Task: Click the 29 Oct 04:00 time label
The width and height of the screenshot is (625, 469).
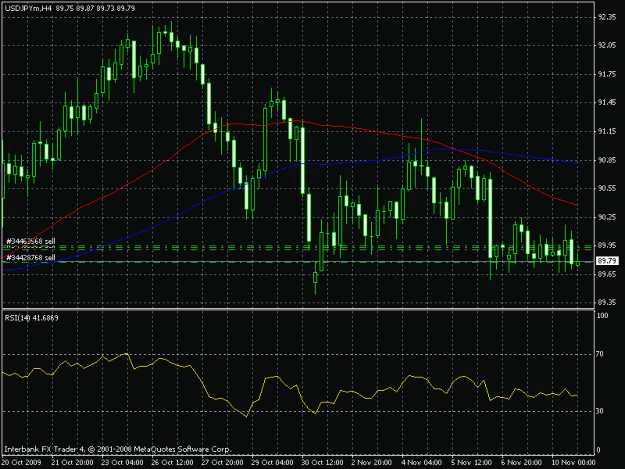Action: point(272,463)
